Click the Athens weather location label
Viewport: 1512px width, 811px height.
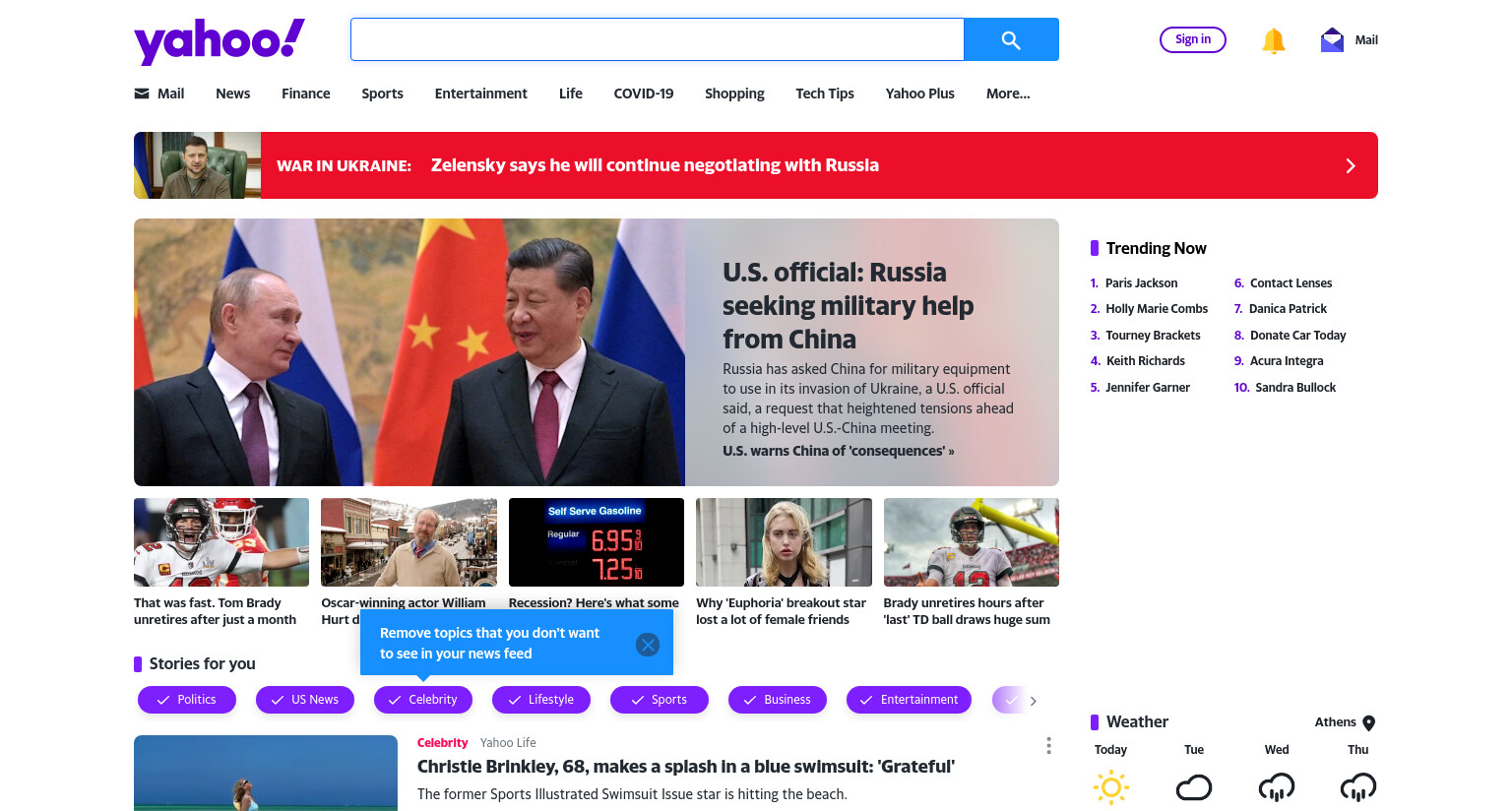[x=1335, y=722]
